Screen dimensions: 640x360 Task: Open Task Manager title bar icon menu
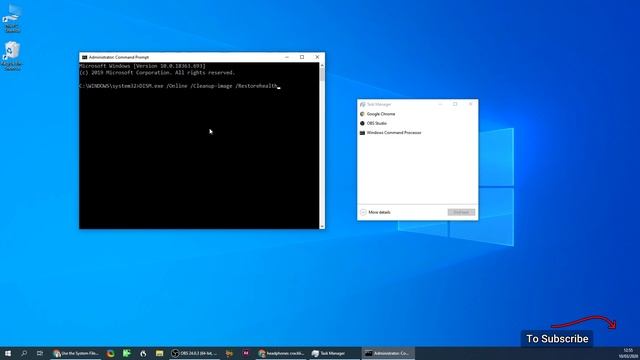click(x=362, y=104)
